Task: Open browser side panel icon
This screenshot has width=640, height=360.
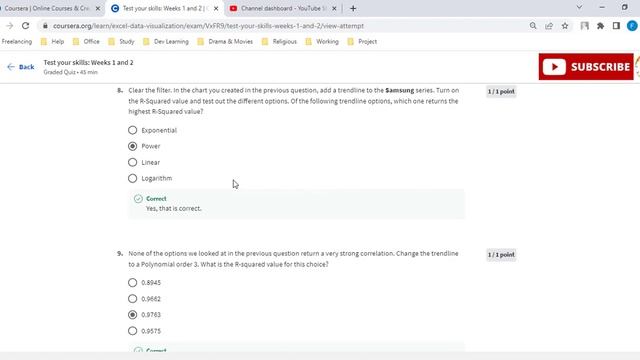Action: [x=616, y=26]
